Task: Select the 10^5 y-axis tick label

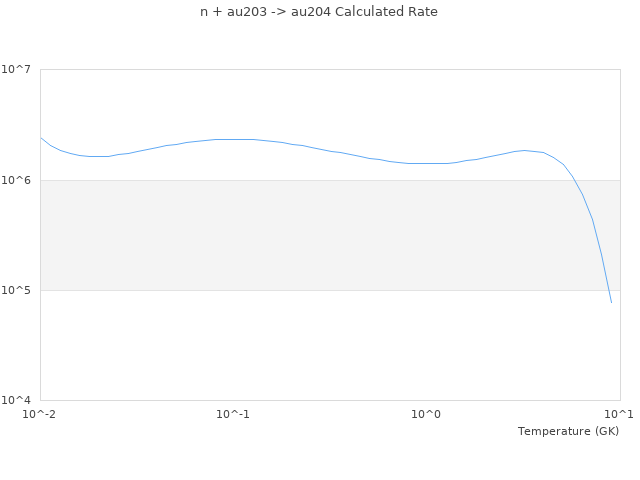Action: pos(19,290)
